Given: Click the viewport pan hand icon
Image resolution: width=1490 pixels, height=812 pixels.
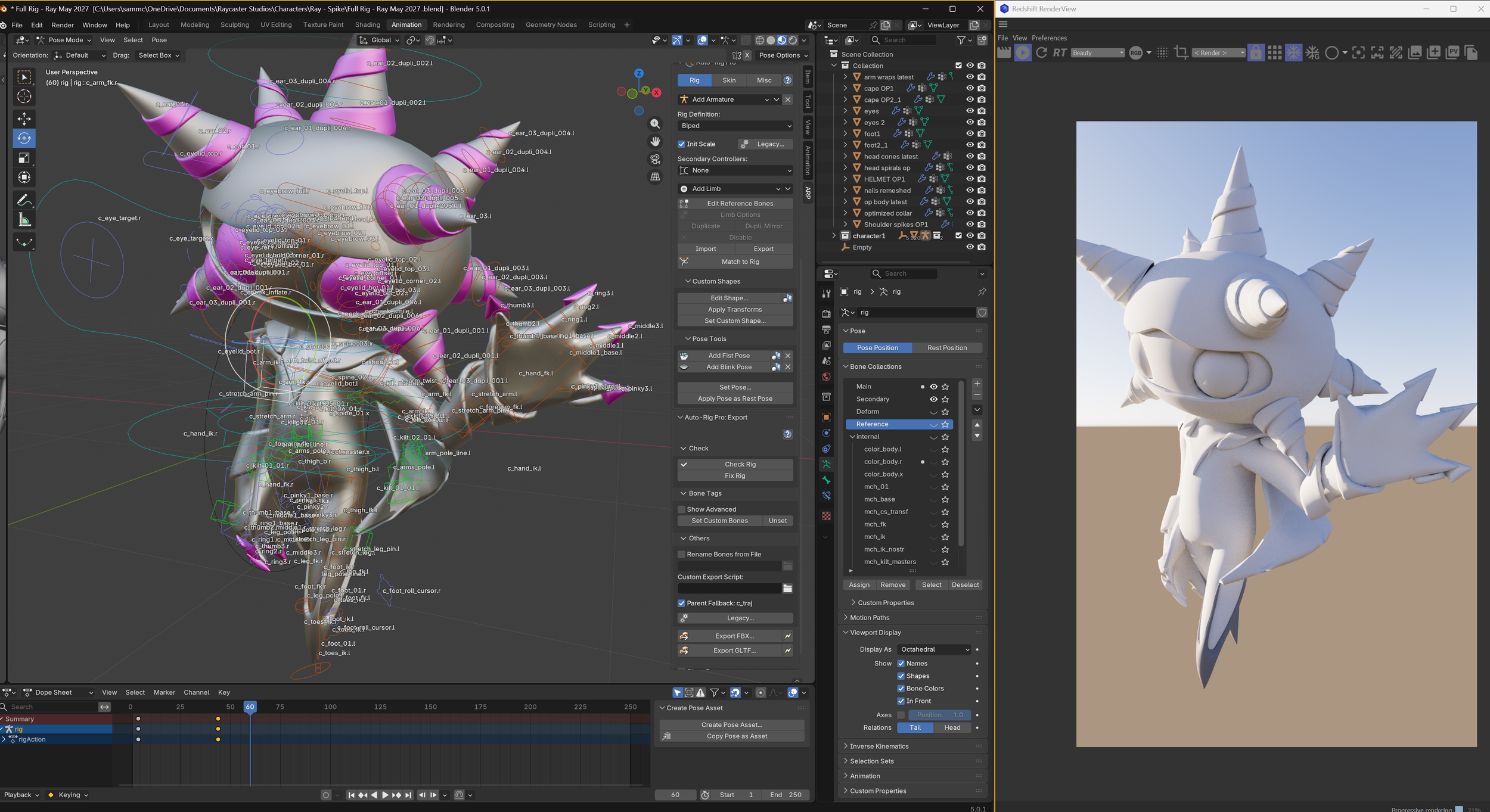Looking at the screenshot, I should click(655, 142).
